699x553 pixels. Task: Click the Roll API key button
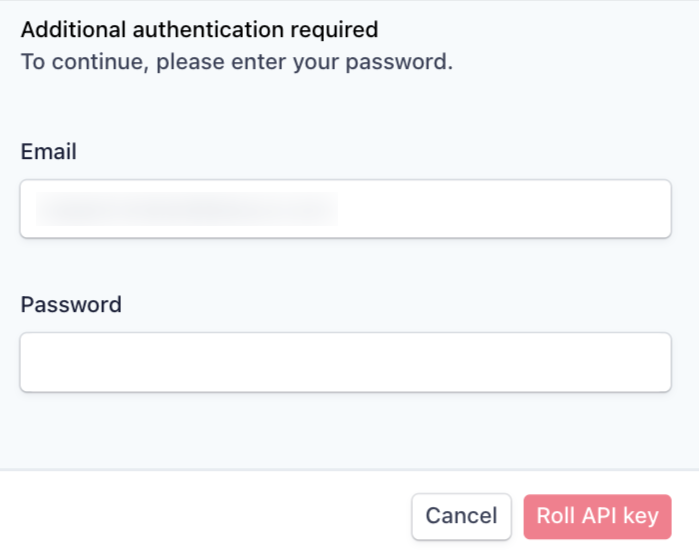click(597, 516)
